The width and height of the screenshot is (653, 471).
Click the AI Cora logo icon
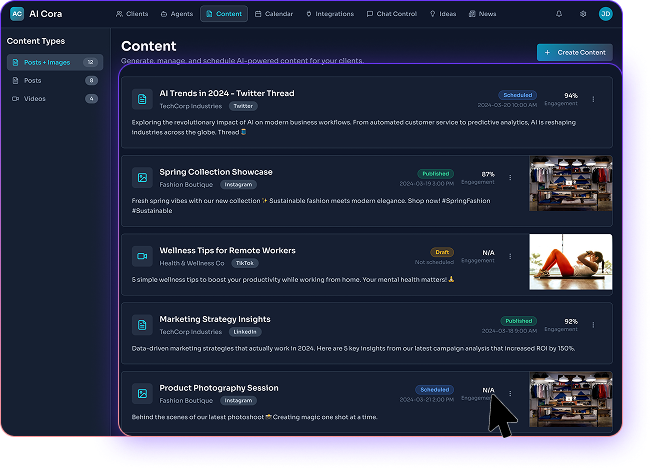click(17, 14)
